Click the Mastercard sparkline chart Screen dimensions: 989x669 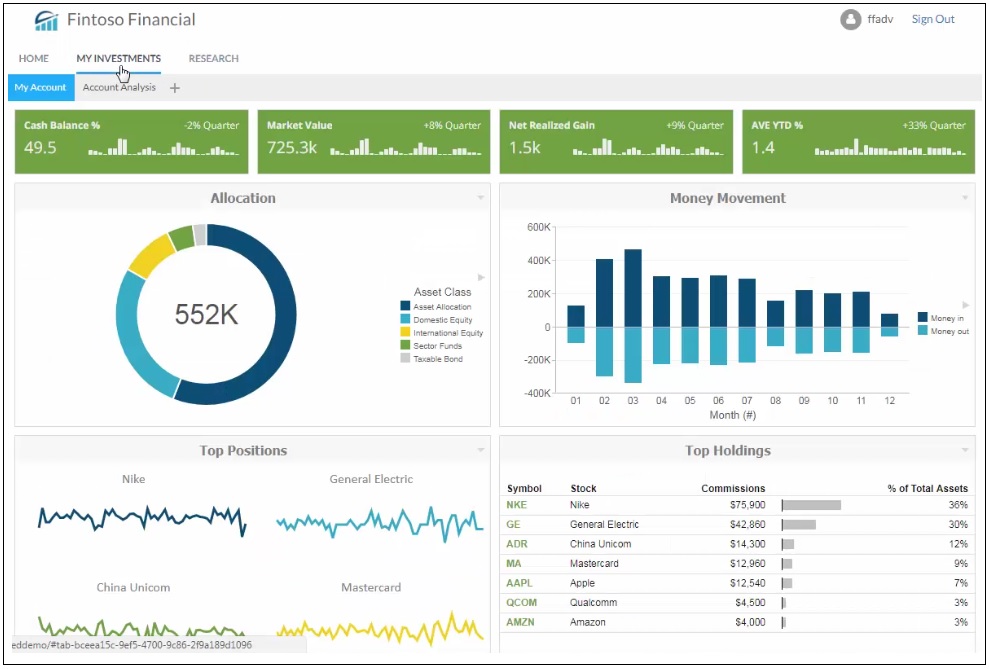tap(380, 627)
